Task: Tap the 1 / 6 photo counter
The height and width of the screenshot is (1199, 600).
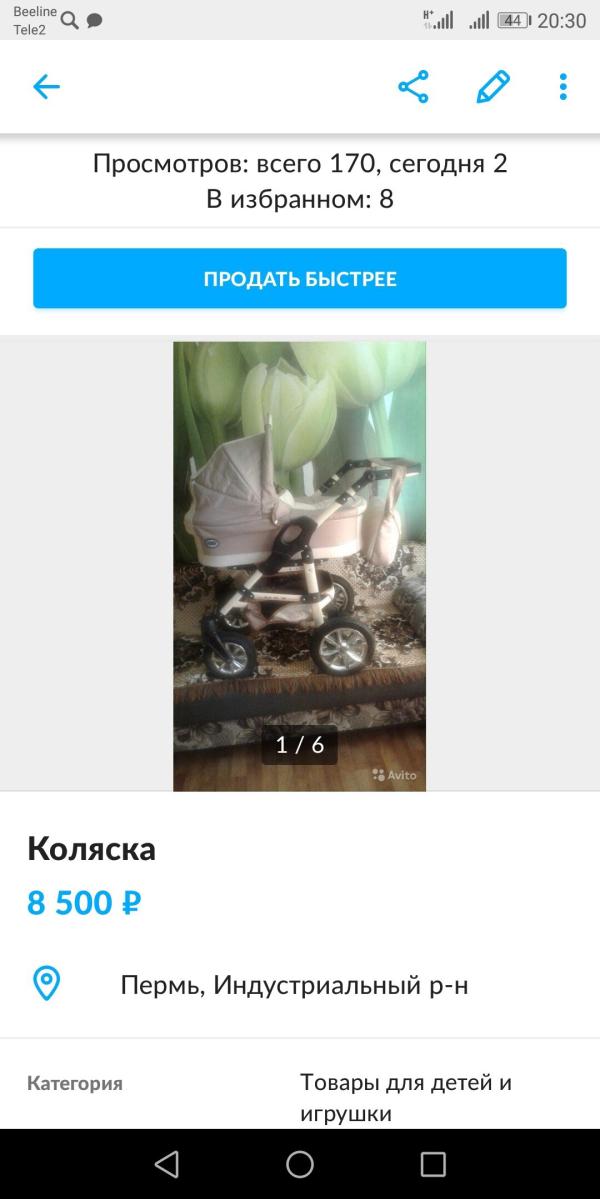Action: (x=300, y=745)
